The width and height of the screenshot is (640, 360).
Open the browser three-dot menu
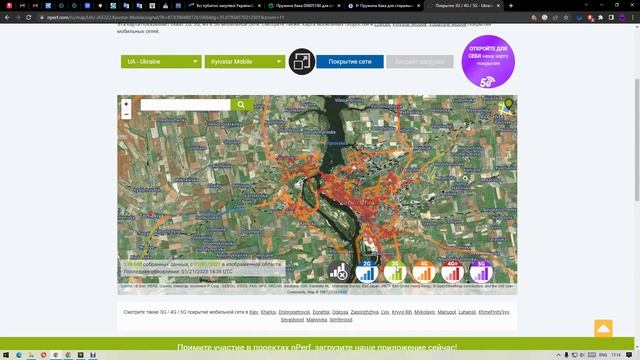pyautogui.click(x=633, y=18)
